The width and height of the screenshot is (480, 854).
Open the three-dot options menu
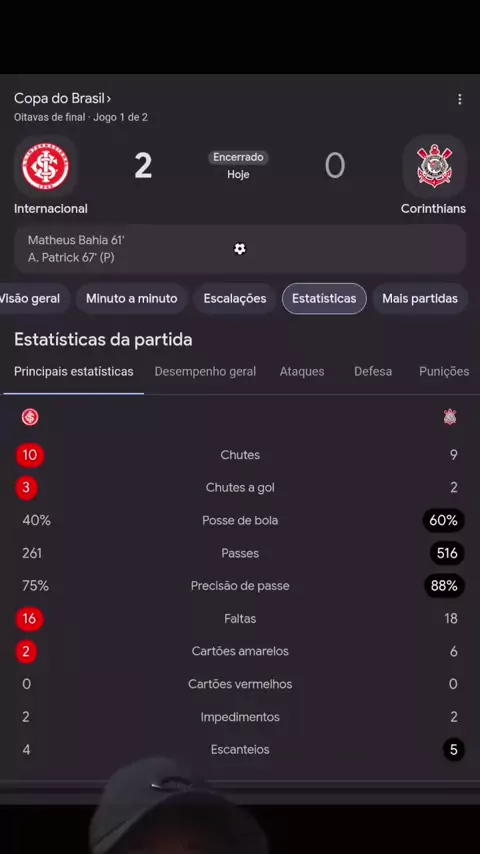[459, 99]
